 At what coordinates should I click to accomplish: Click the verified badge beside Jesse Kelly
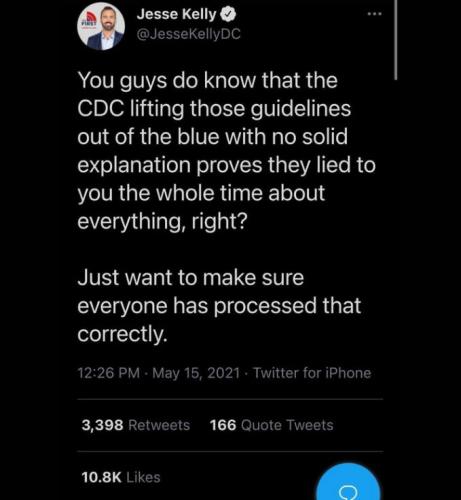(228, 14)
